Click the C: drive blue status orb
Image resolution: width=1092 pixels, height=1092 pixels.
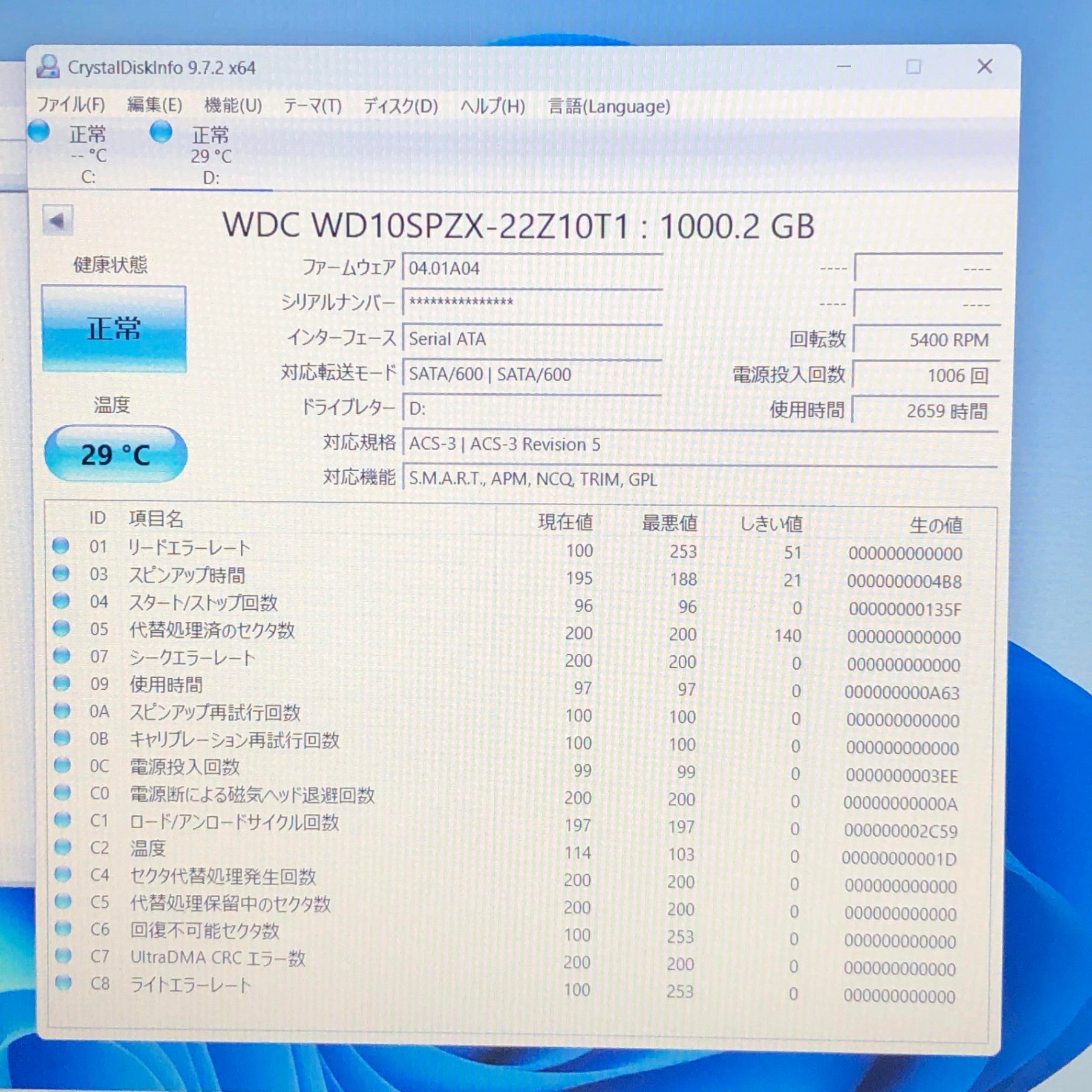pos(39,132)
